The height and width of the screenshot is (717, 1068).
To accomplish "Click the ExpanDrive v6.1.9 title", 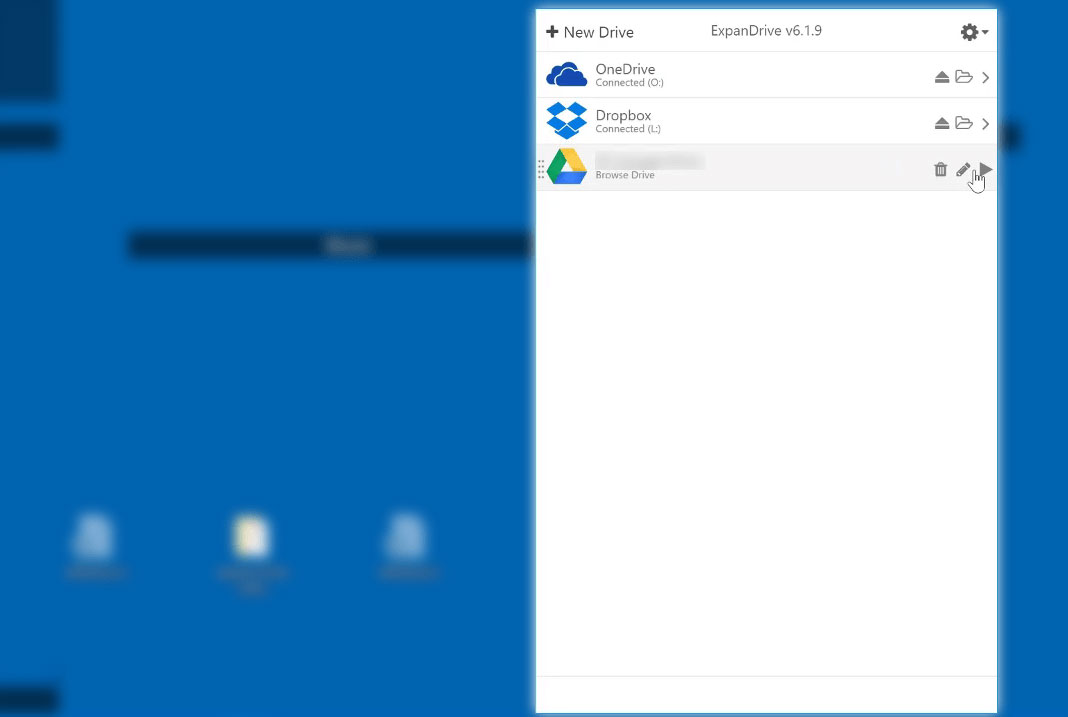I will (x=766, y=31).
